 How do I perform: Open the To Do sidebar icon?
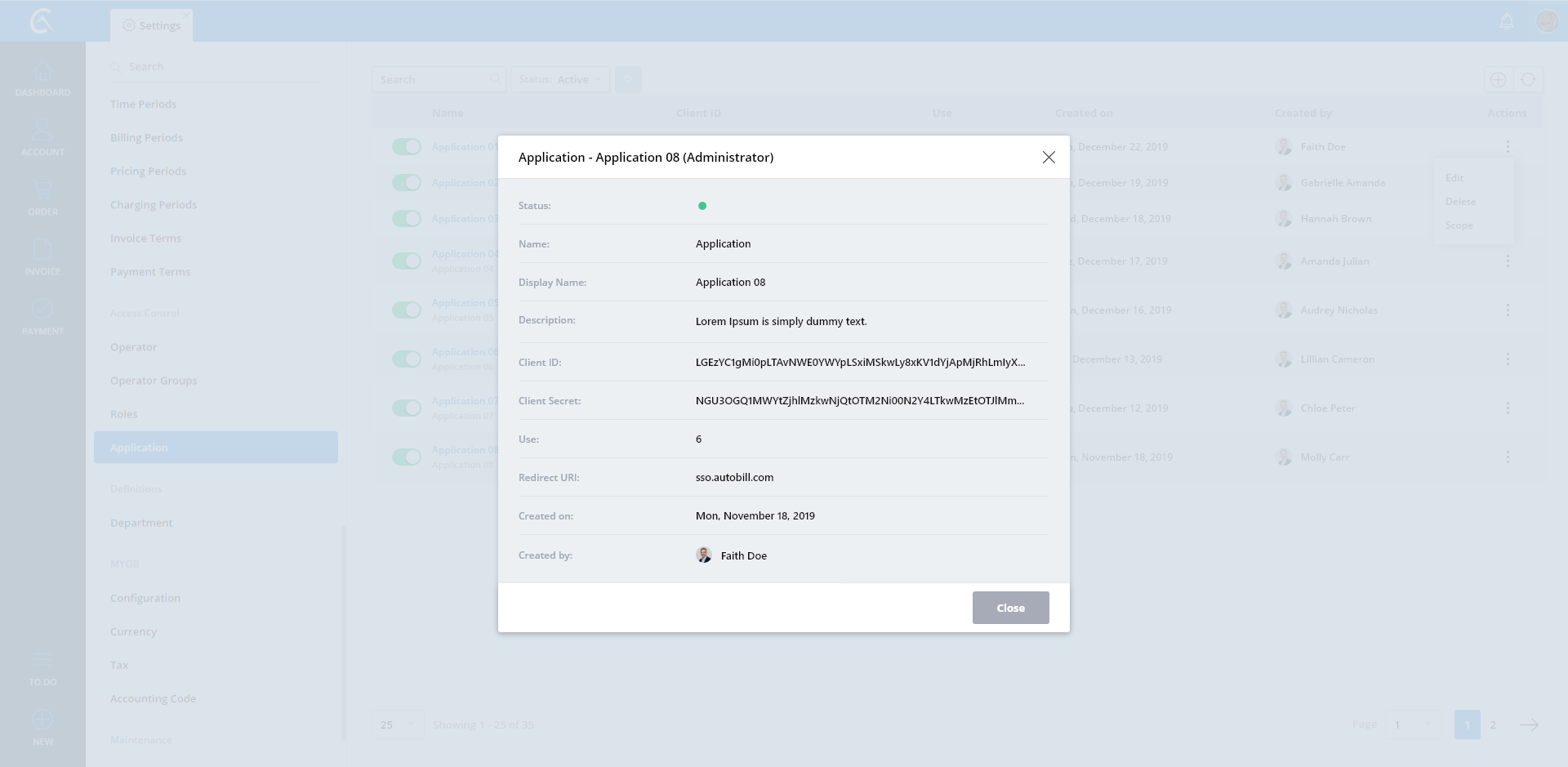[42, 667]
